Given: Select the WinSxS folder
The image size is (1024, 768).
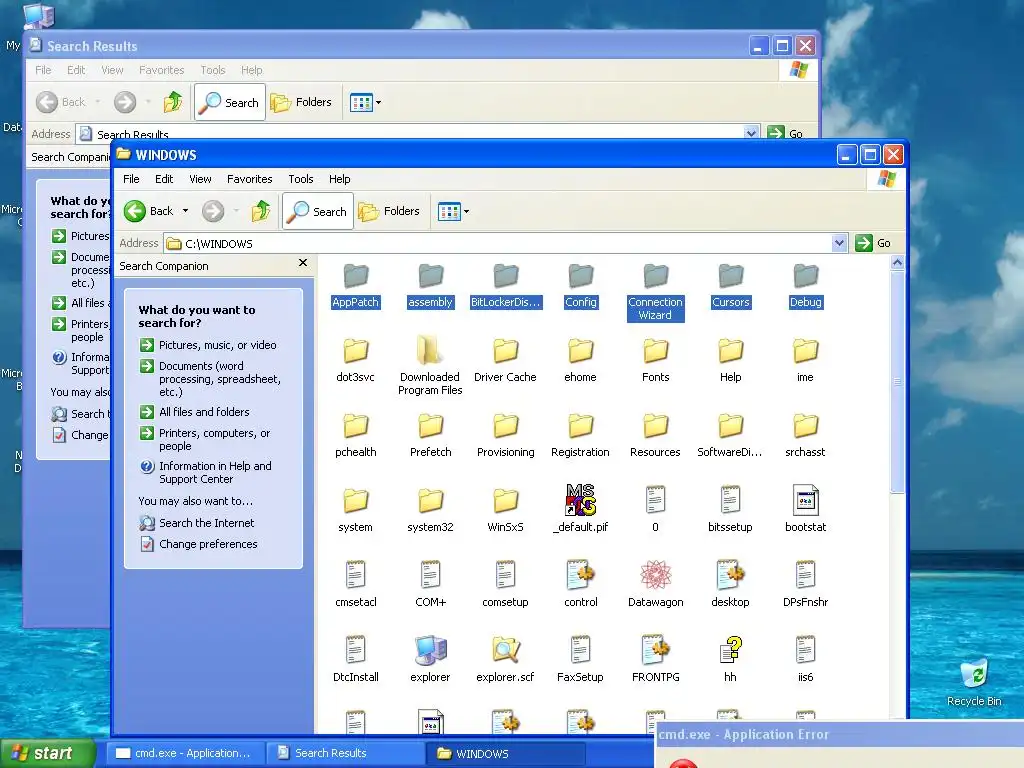Looking at the screenshot, I should pos(505,511).
